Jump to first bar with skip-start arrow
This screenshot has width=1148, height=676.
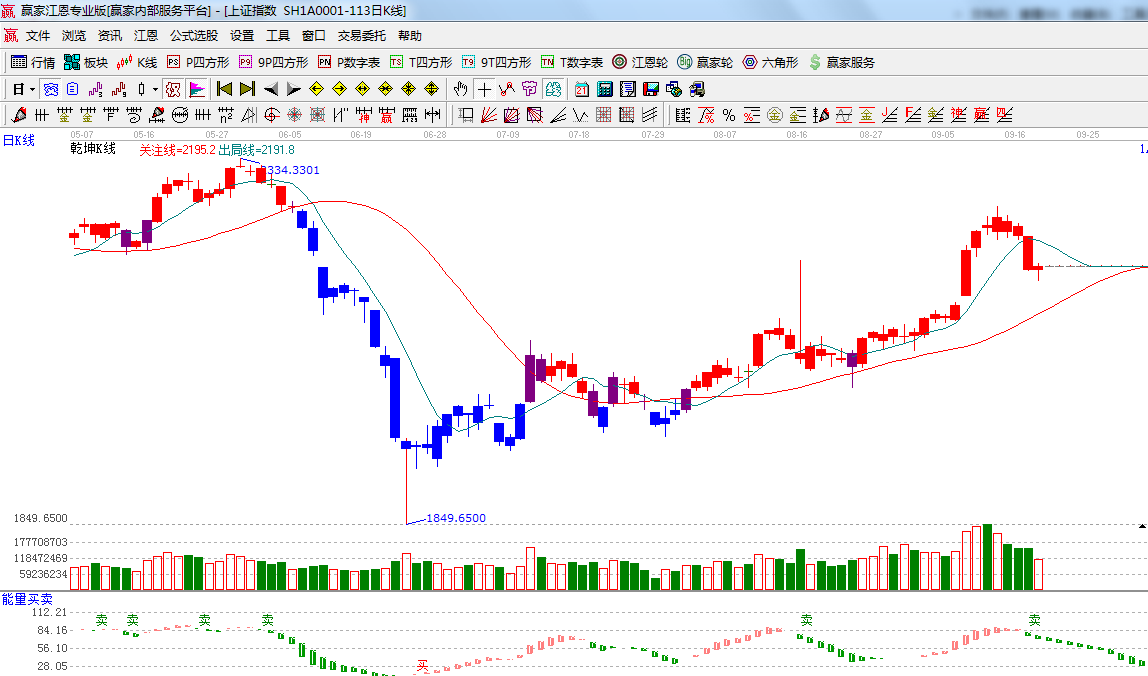pos(224,89)
